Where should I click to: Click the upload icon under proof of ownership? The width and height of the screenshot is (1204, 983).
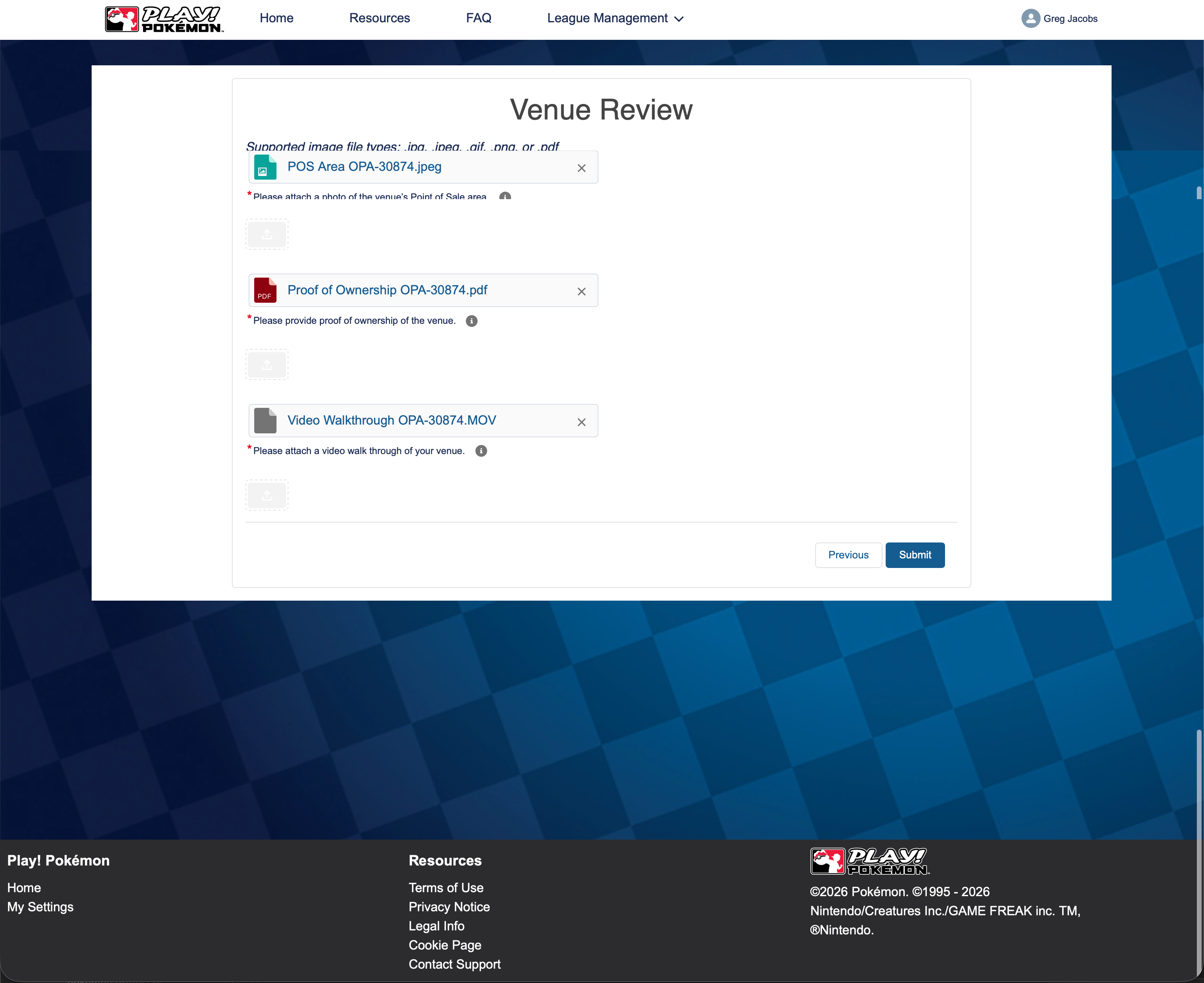click(x=267, y=365)
